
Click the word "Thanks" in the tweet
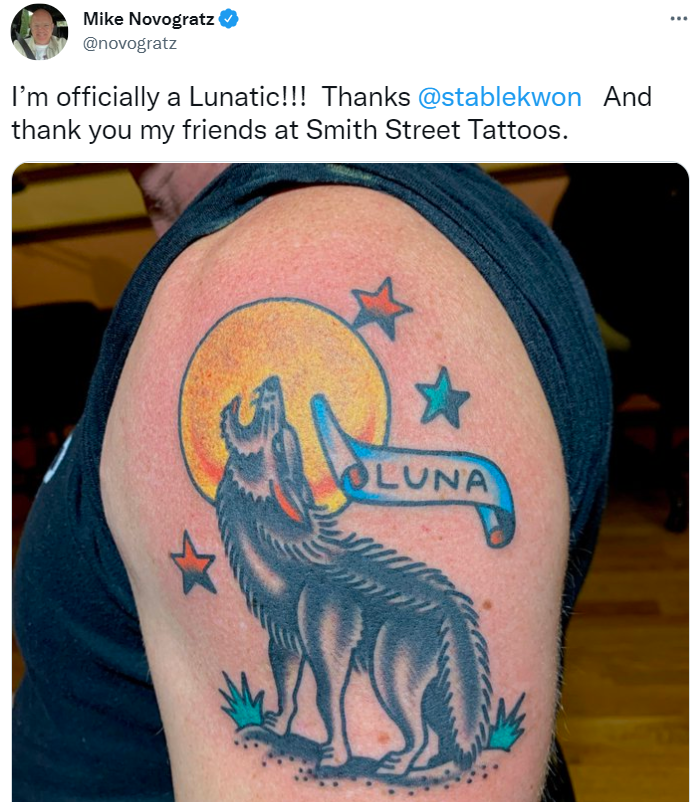(x=366, y=97)
